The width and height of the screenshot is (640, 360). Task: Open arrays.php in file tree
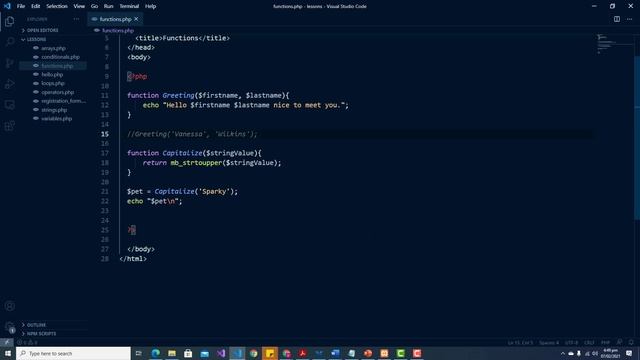(x=53, y=48)
